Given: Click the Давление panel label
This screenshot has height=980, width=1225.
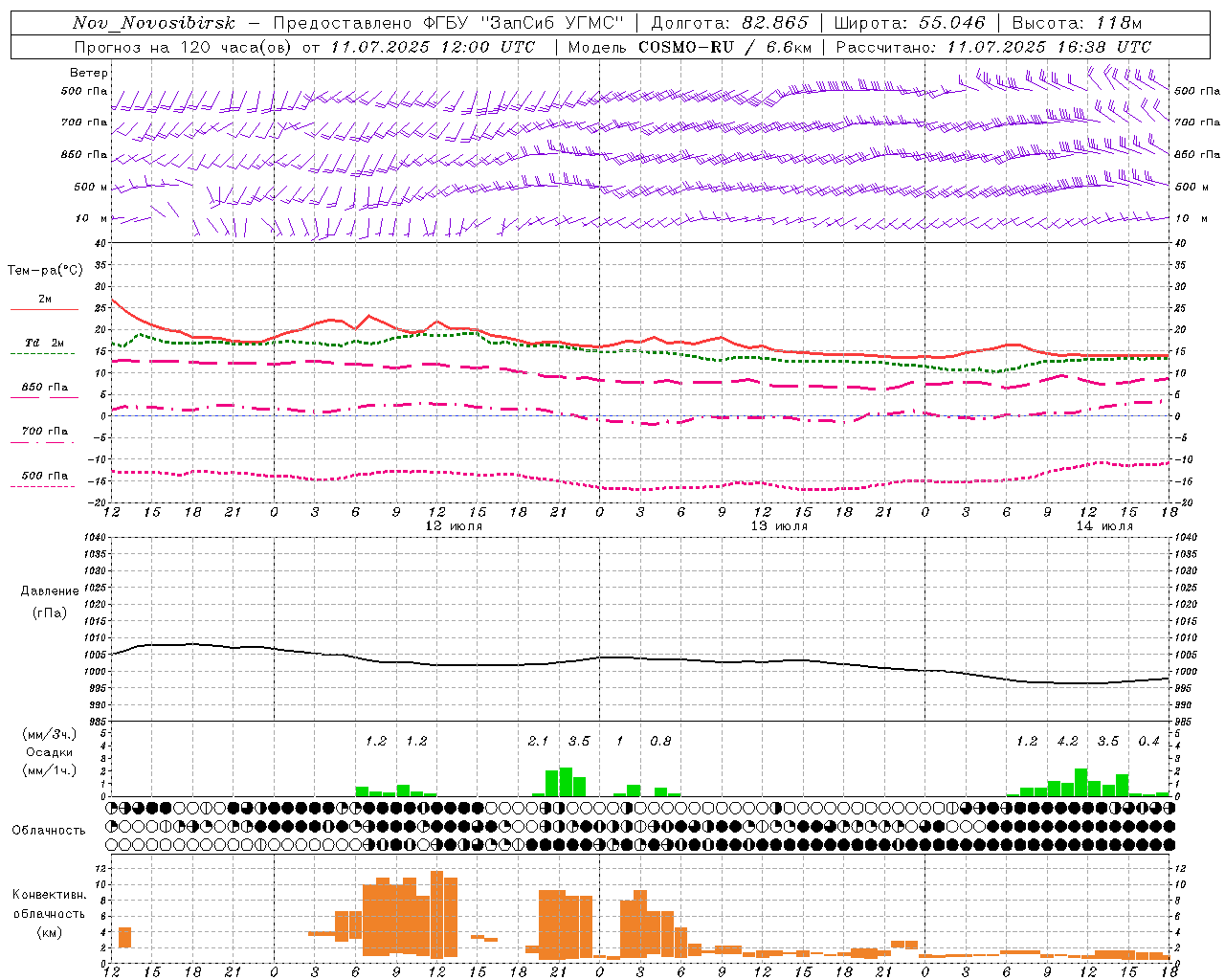Looking at the screenshot, I should click(x=50, y=591).
